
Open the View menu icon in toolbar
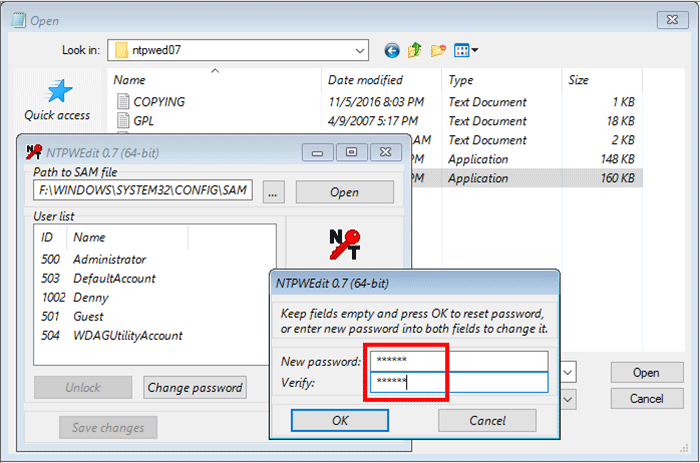pyautogui.click(x=466, y=50)
